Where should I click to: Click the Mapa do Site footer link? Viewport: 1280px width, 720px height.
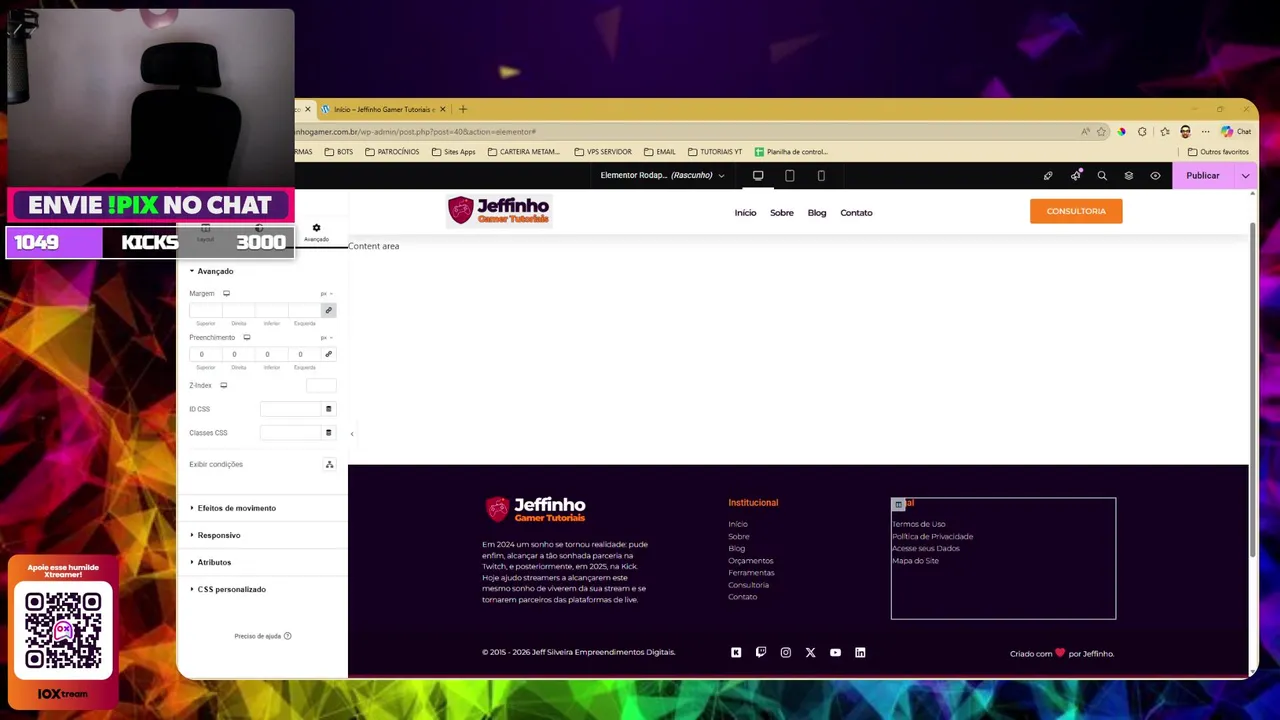[x=915, y=561]
